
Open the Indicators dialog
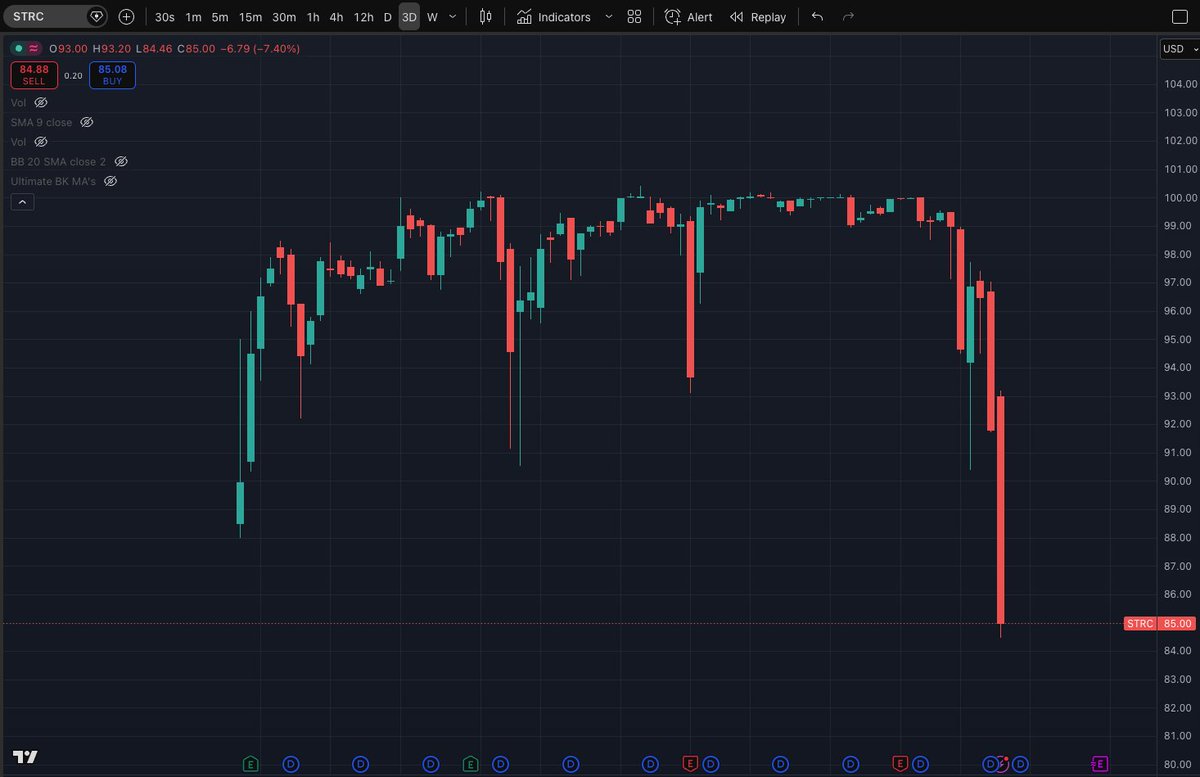pyautogui.click(x=554, y=17)
